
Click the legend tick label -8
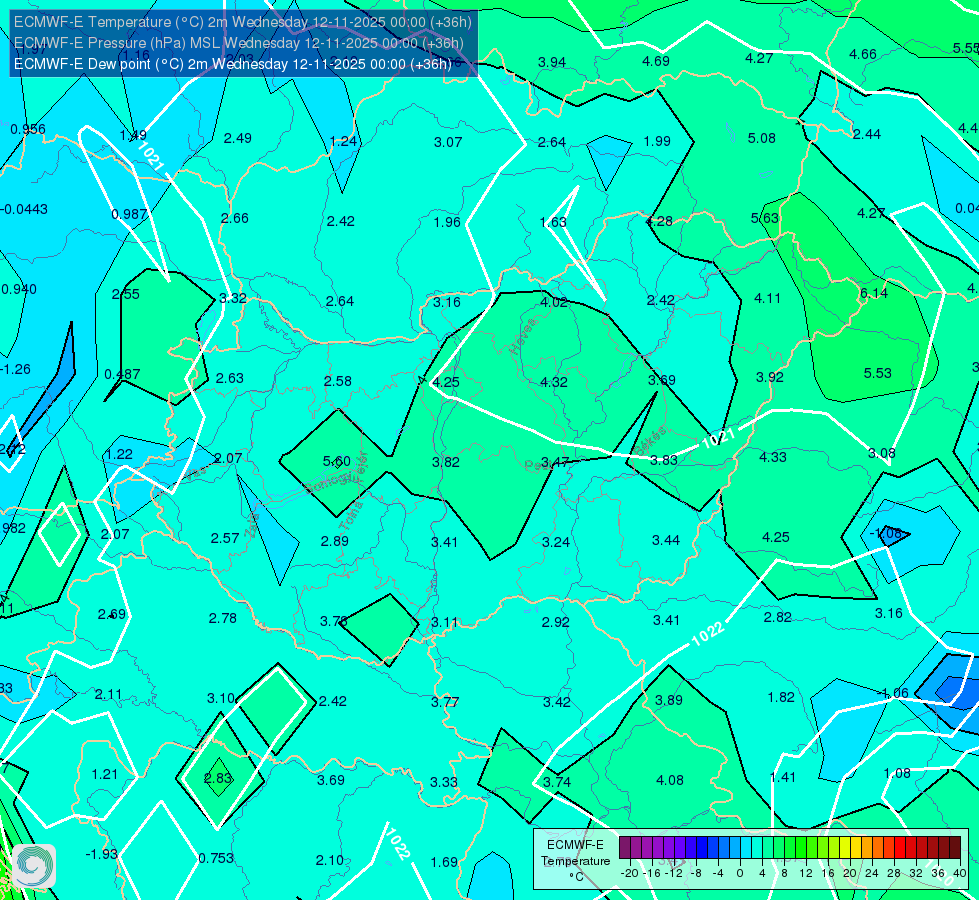tap(697, 873)
